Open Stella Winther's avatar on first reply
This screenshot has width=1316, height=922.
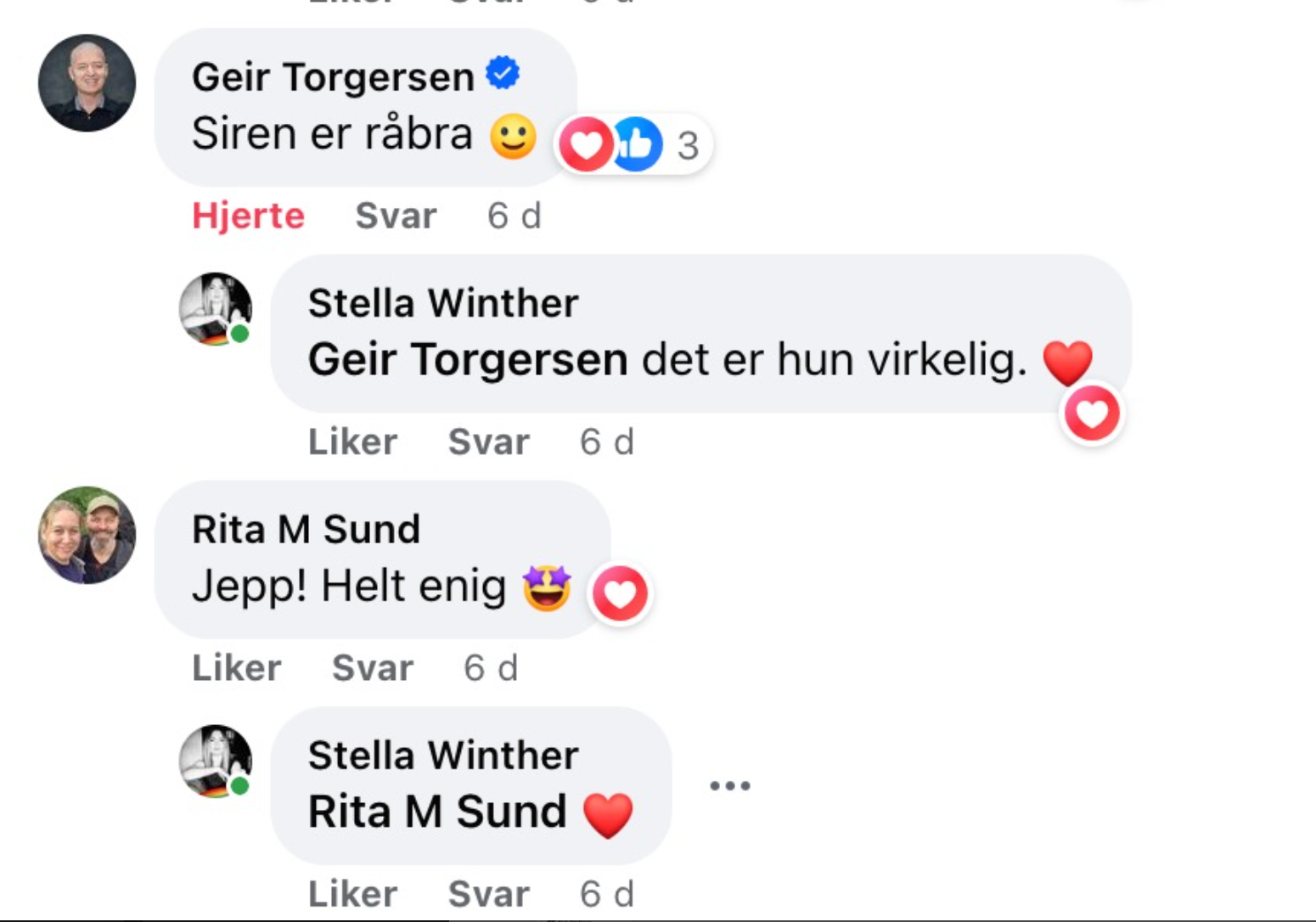(215, 309)
